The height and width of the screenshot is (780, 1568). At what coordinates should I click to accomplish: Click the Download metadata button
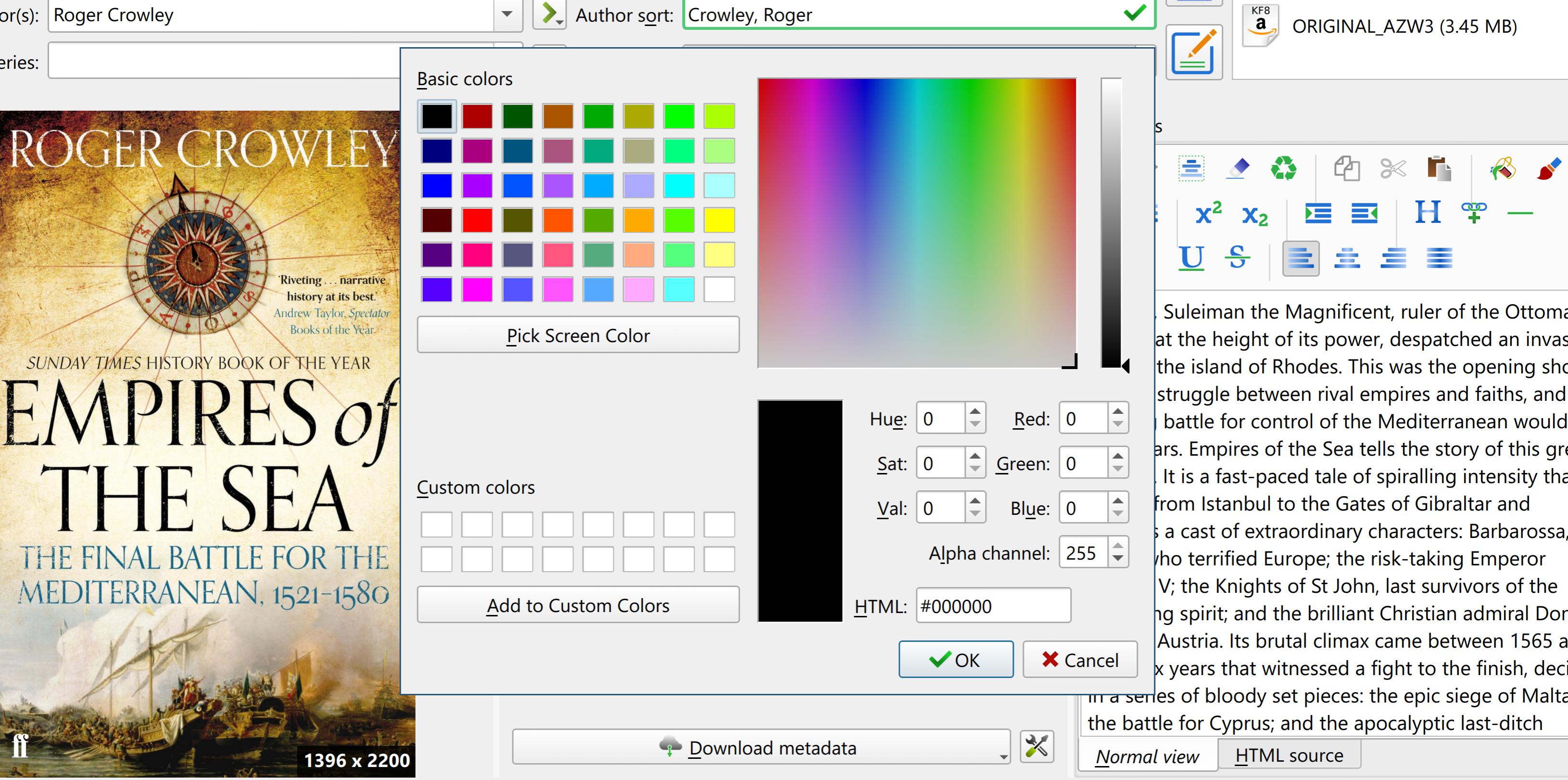(x=761, y=747)
